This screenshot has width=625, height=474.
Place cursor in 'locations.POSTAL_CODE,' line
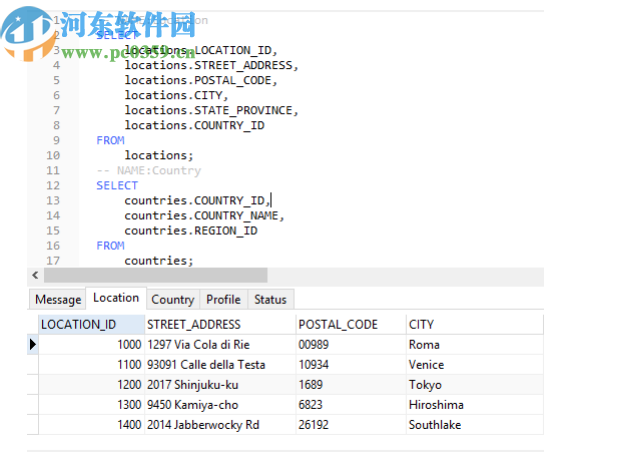tap(201, 80)
